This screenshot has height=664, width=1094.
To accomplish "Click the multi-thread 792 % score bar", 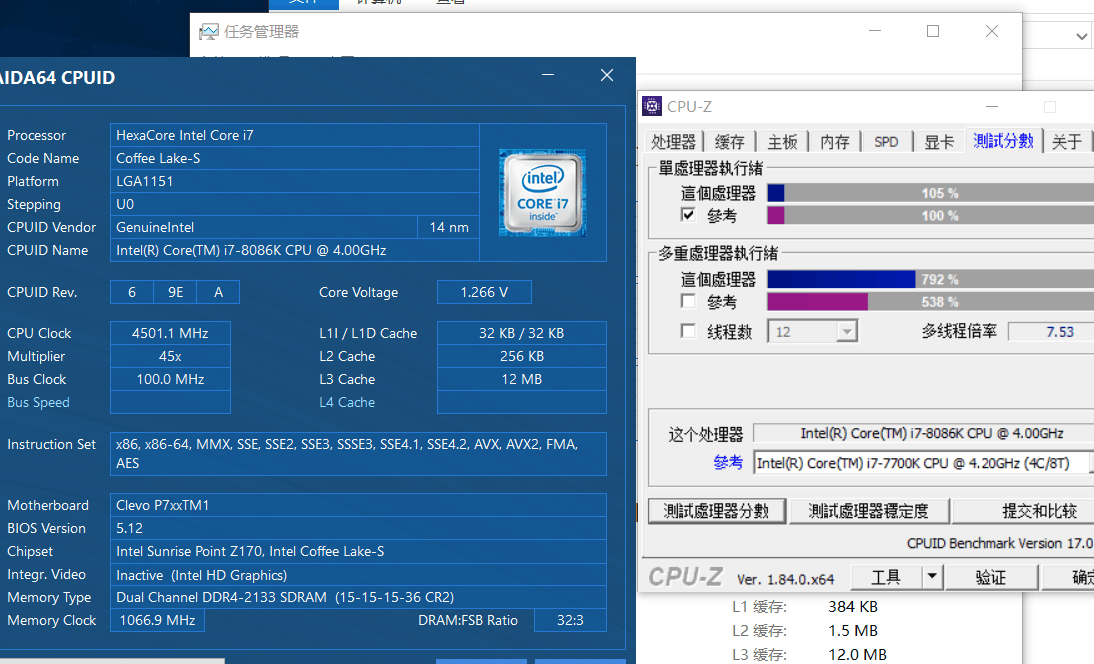I will (x=931, y=279).
